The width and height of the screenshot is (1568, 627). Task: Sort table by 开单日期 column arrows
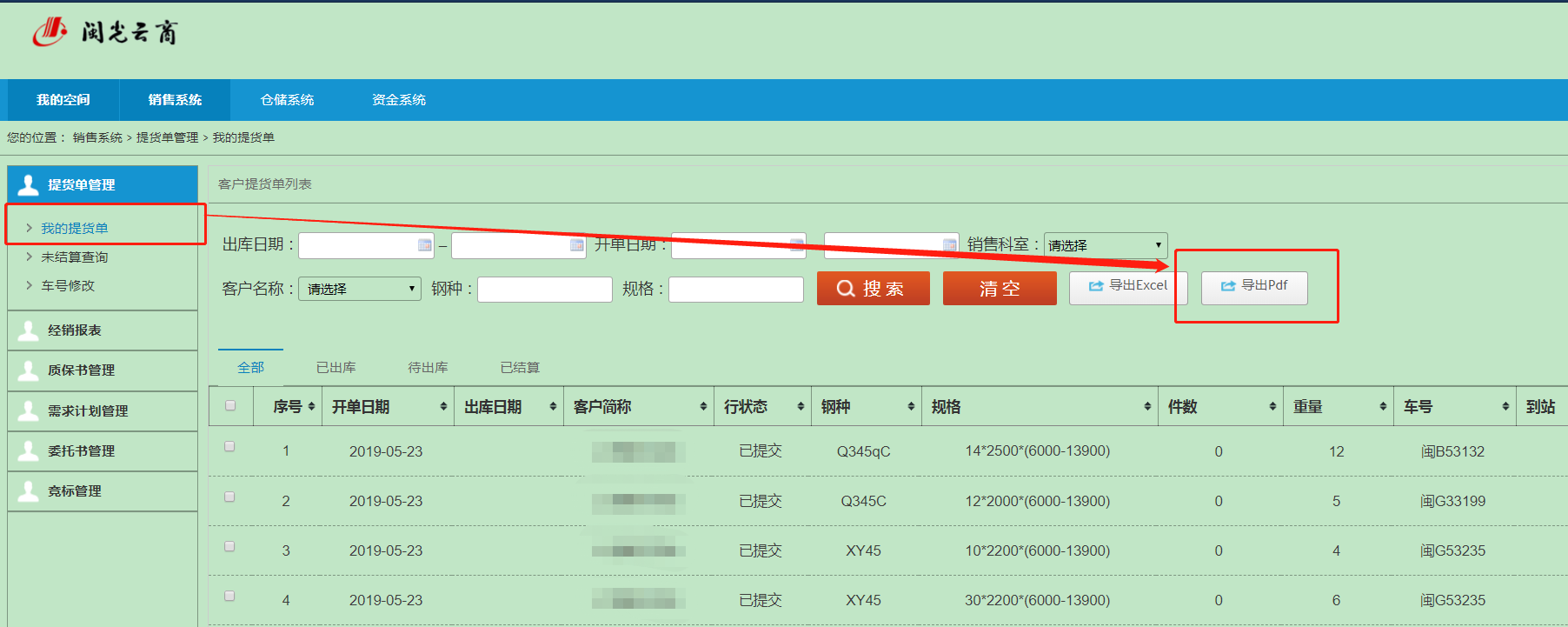tap(443, 407)
